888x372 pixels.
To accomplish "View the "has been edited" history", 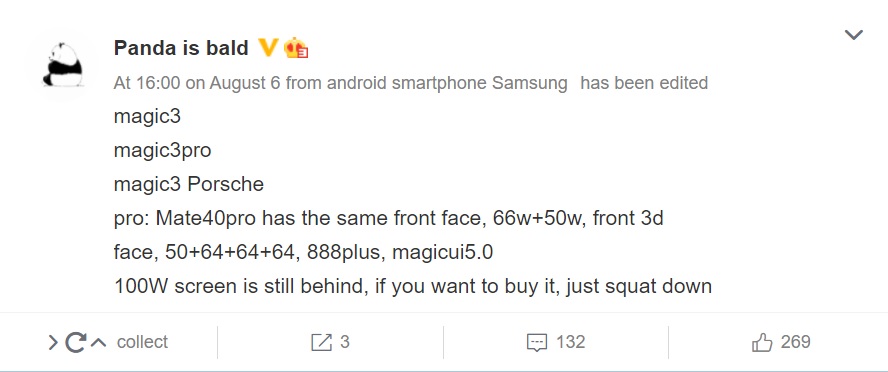I will [644, 83].
